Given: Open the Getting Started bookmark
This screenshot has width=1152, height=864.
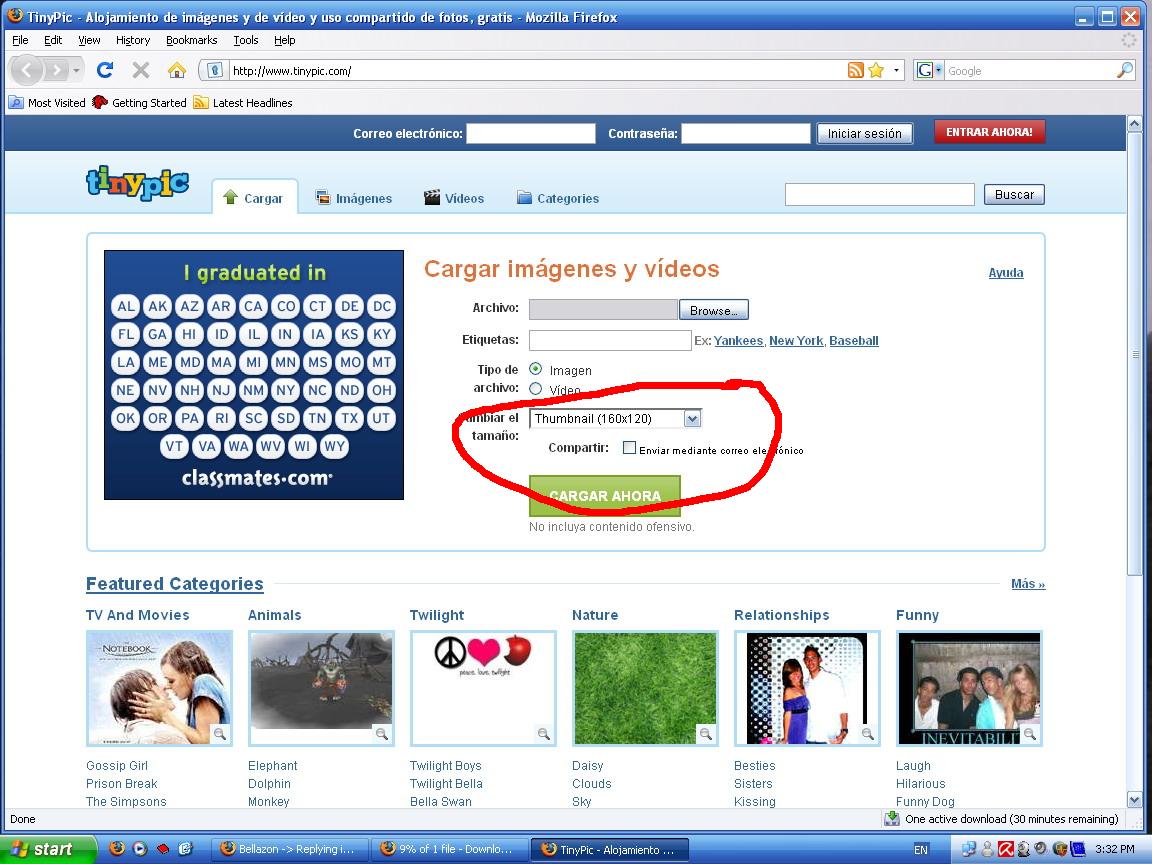Looking at the screenshot, I should (140, 103).
